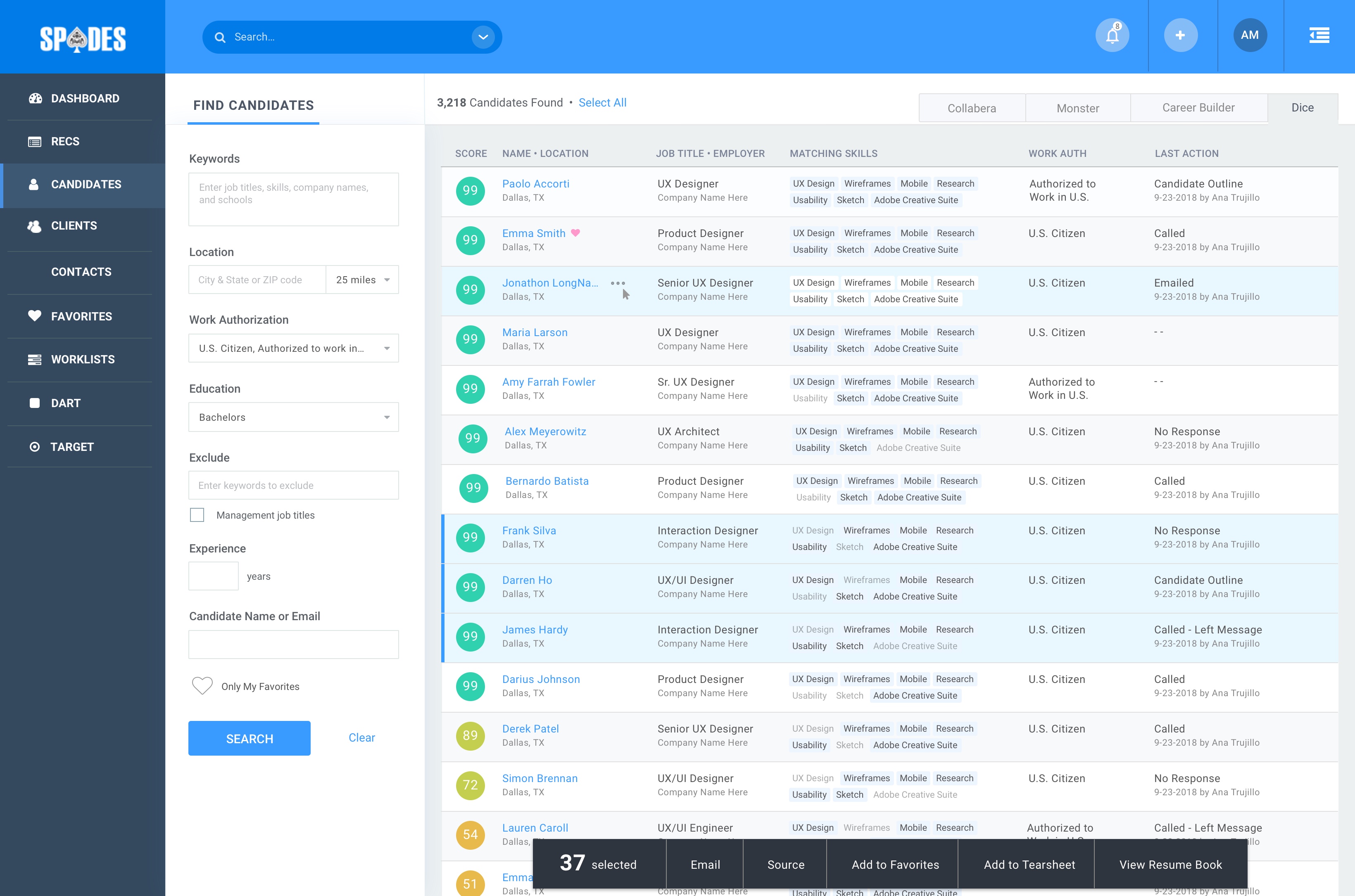The width and height of the screenshot is (1355, 896).
Task: Open the Clients section
Action: point(74,225)
